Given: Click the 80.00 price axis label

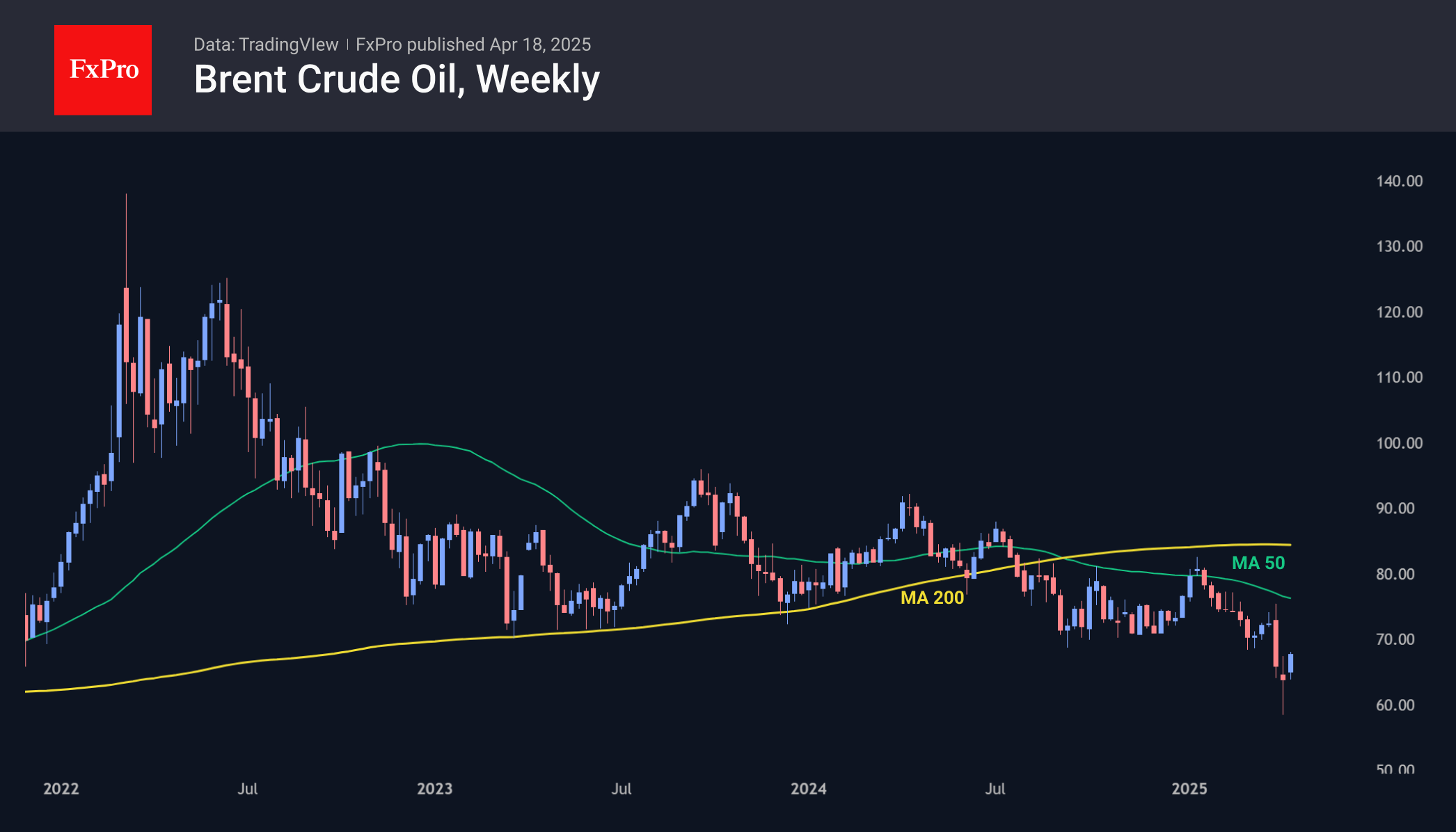Looking at the screenshot, I should [1395, 575].
